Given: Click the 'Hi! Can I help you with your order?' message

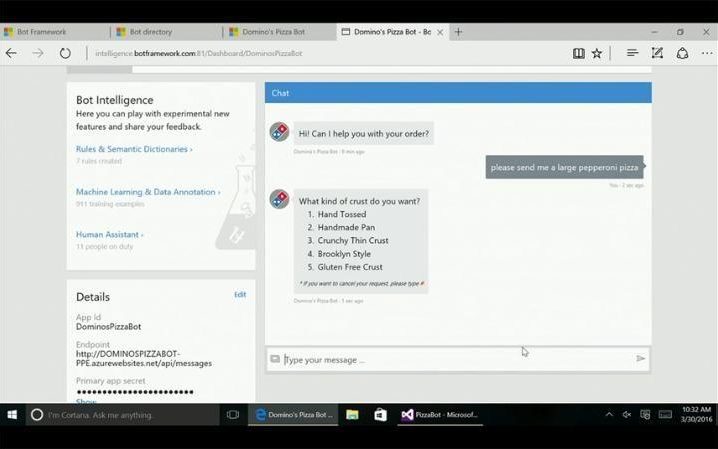Looking at the screenshot, I should click(364, 134).
